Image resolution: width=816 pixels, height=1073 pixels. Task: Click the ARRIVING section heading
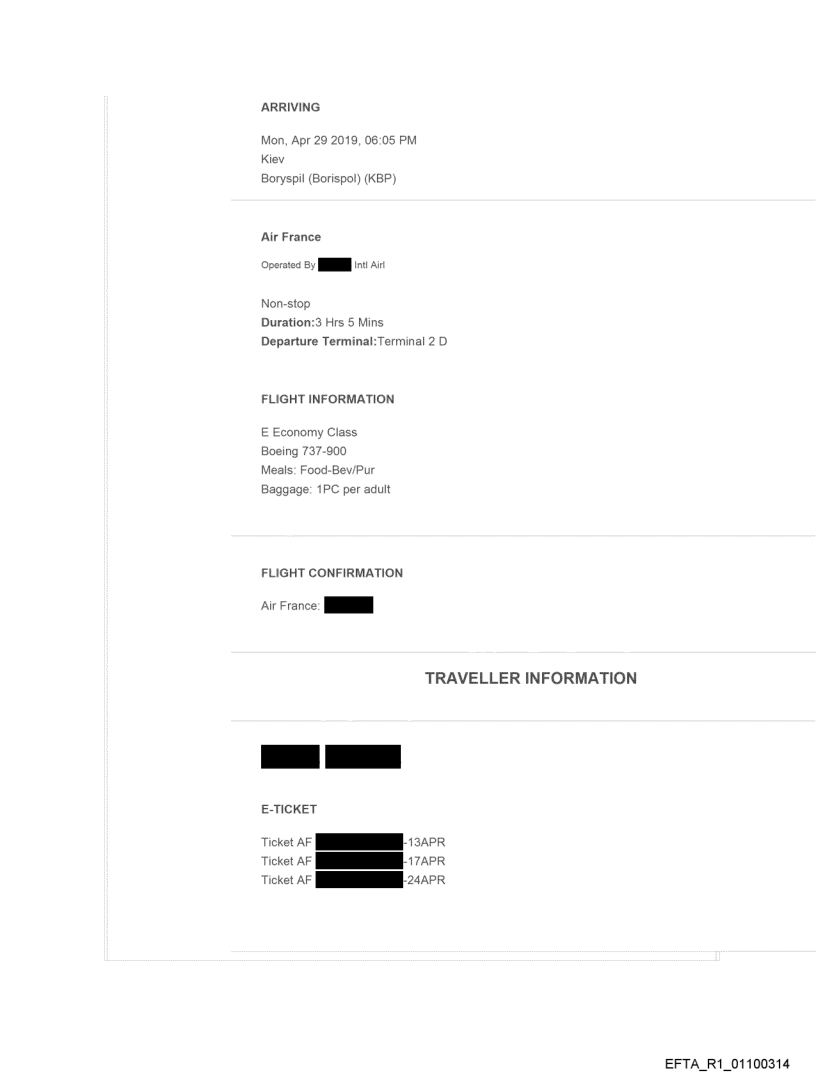pyautogui.click(x=290, y=108)
